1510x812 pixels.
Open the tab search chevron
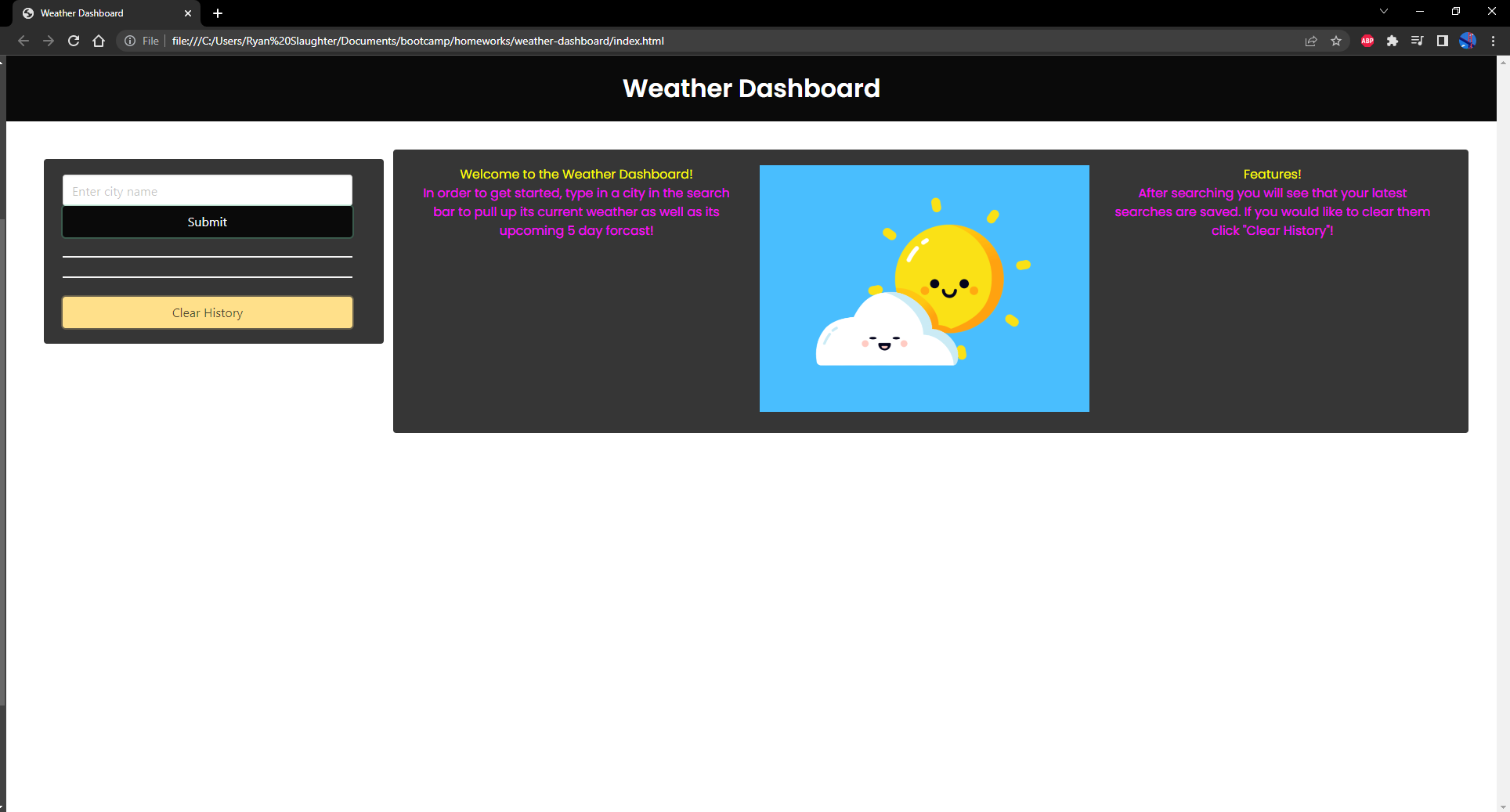(x=1384, y=11)
